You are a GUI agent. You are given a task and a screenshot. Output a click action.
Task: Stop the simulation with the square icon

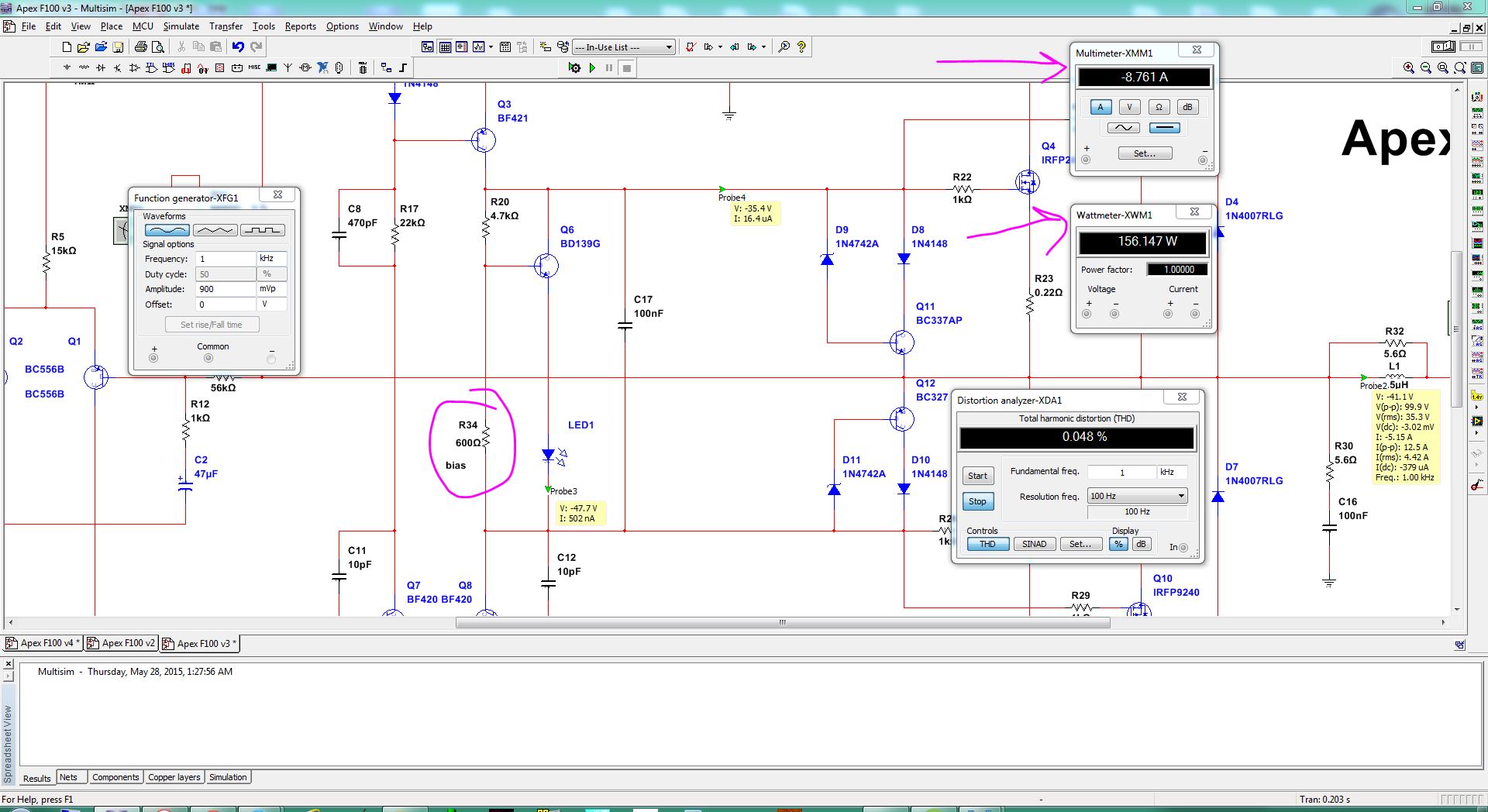point(627,68)
